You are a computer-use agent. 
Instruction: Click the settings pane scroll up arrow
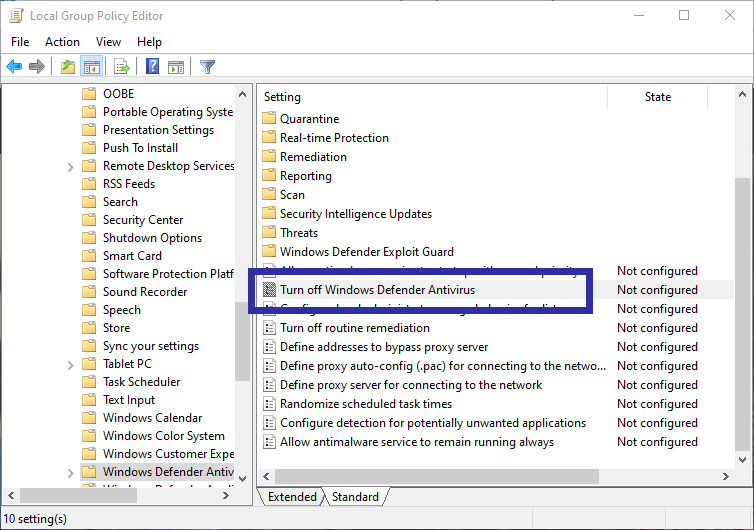742,95
